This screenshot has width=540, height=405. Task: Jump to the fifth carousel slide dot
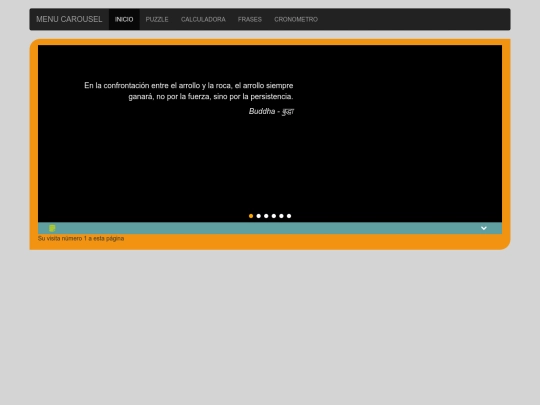281,216
